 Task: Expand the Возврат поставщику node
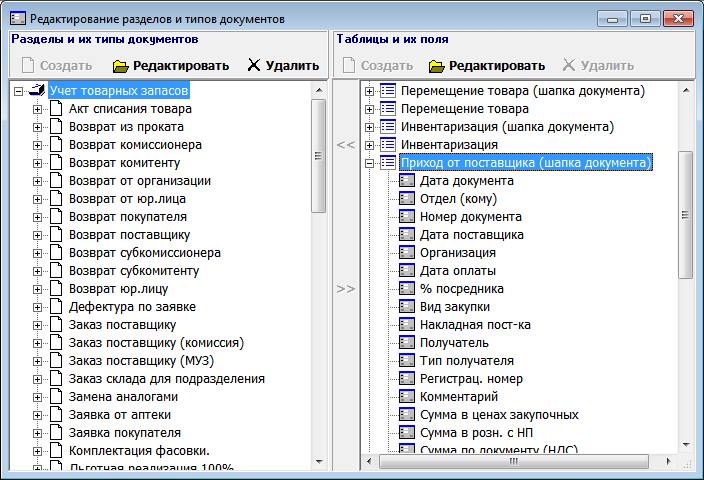pyautogui.click(x=37, y=235)
